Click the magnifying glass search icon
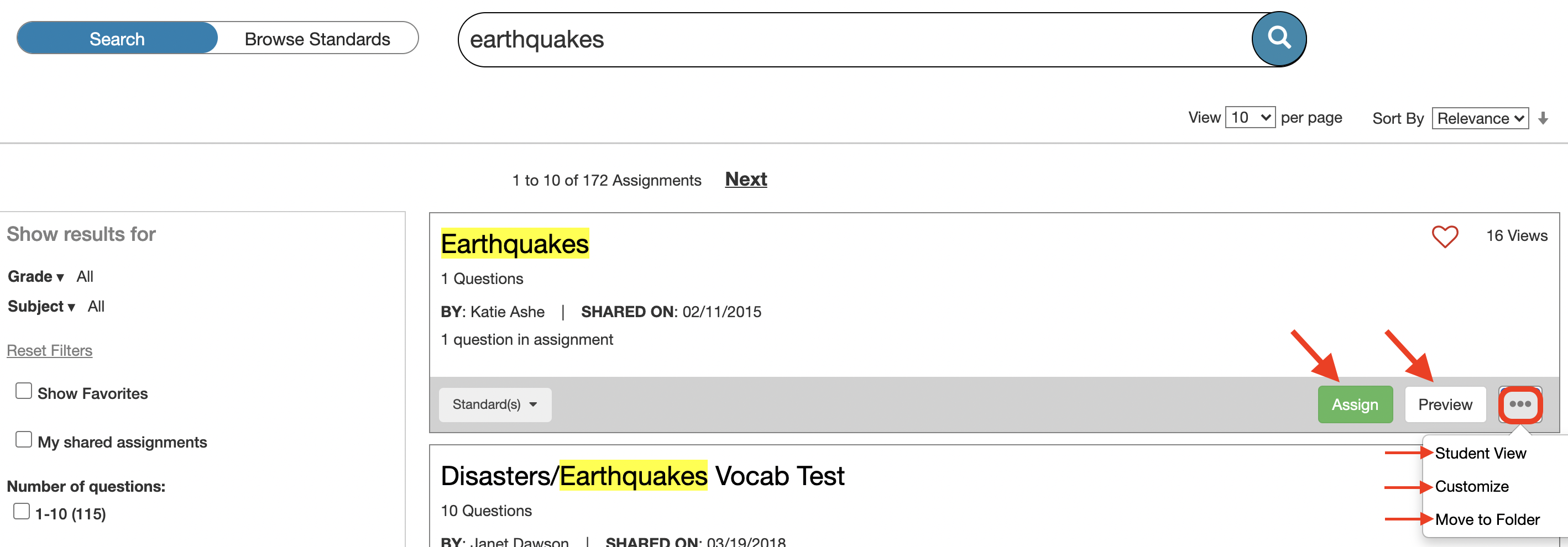The image size is (1568, 547). (1278, 39)
